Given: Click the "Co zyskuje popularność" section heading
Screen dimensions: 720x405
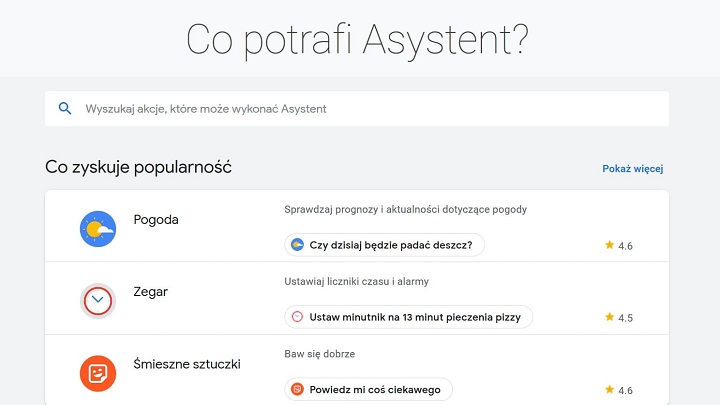Looking at the screenshot, I should pyautogui.click(x=138, y=167).
